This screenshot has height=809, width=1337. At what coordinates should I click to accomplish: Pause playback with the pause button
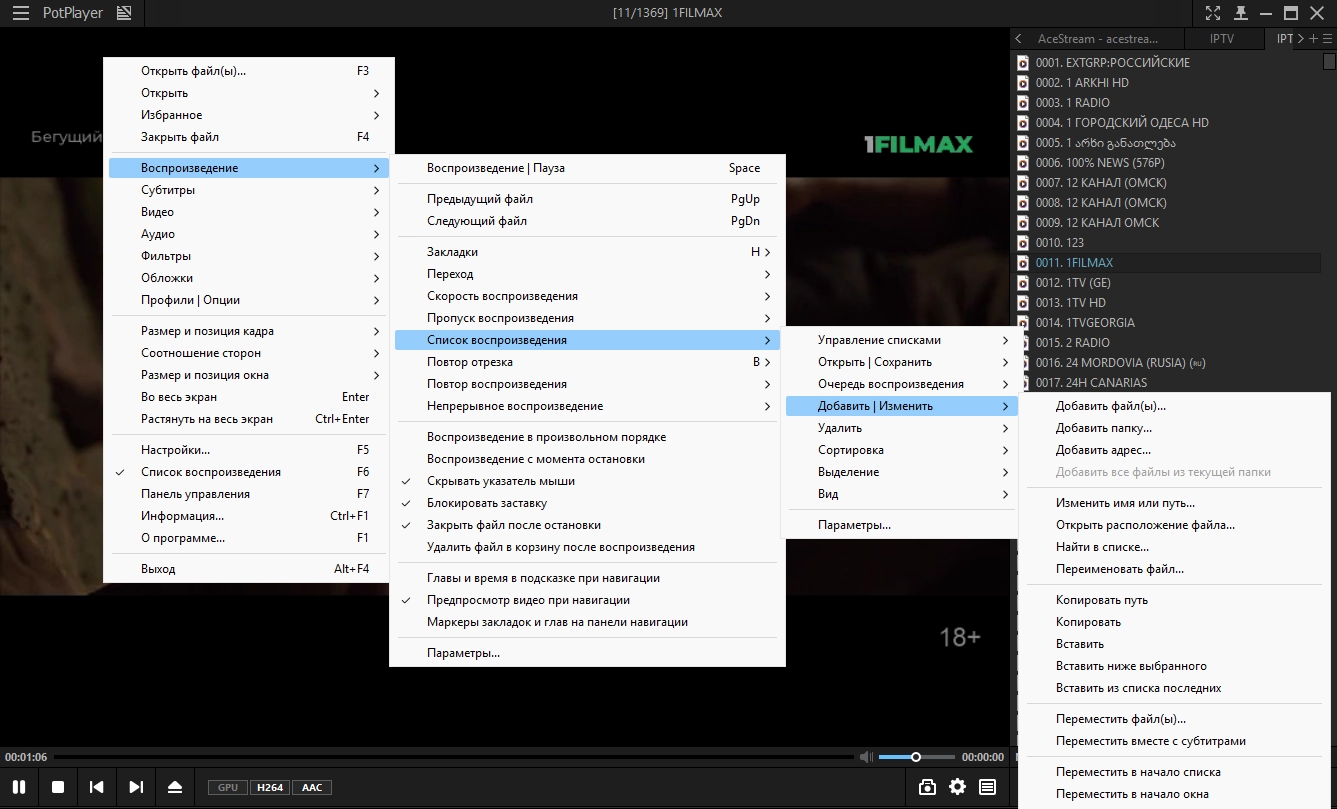[19, 787]
